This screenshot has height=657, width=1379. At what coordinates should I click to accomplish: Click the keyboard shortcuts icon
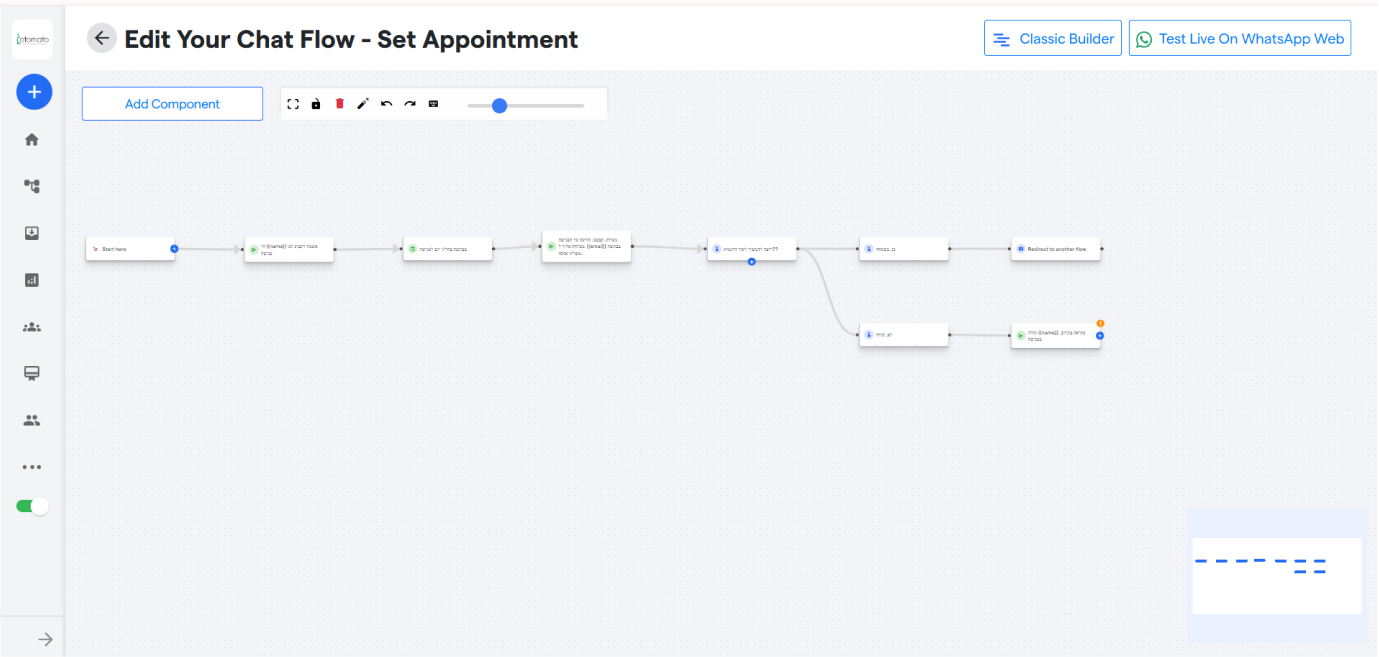[433, 104]
